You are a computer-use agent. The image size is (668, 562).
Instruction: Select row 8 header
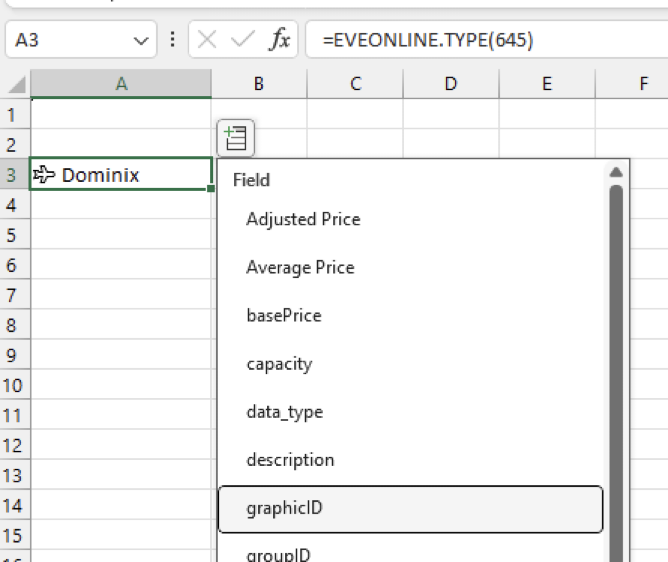coord(15,325)
